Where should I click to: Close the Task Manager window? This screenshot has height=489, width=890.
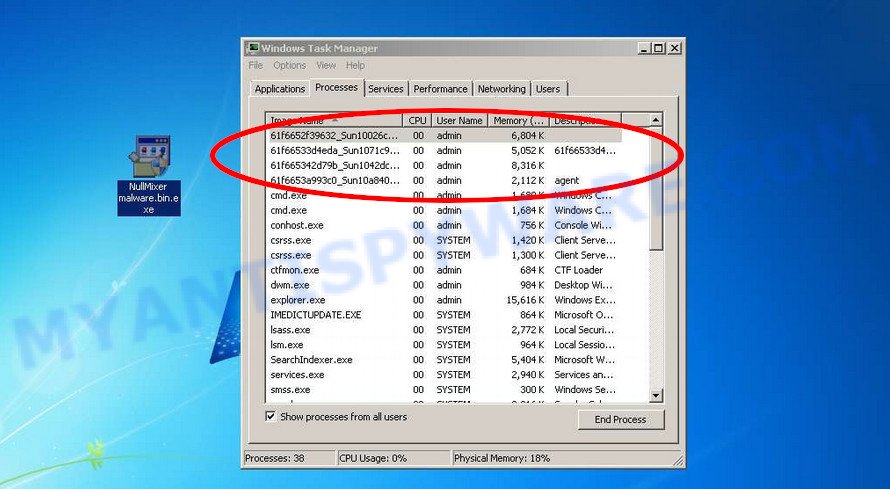[x=674, y=48]
